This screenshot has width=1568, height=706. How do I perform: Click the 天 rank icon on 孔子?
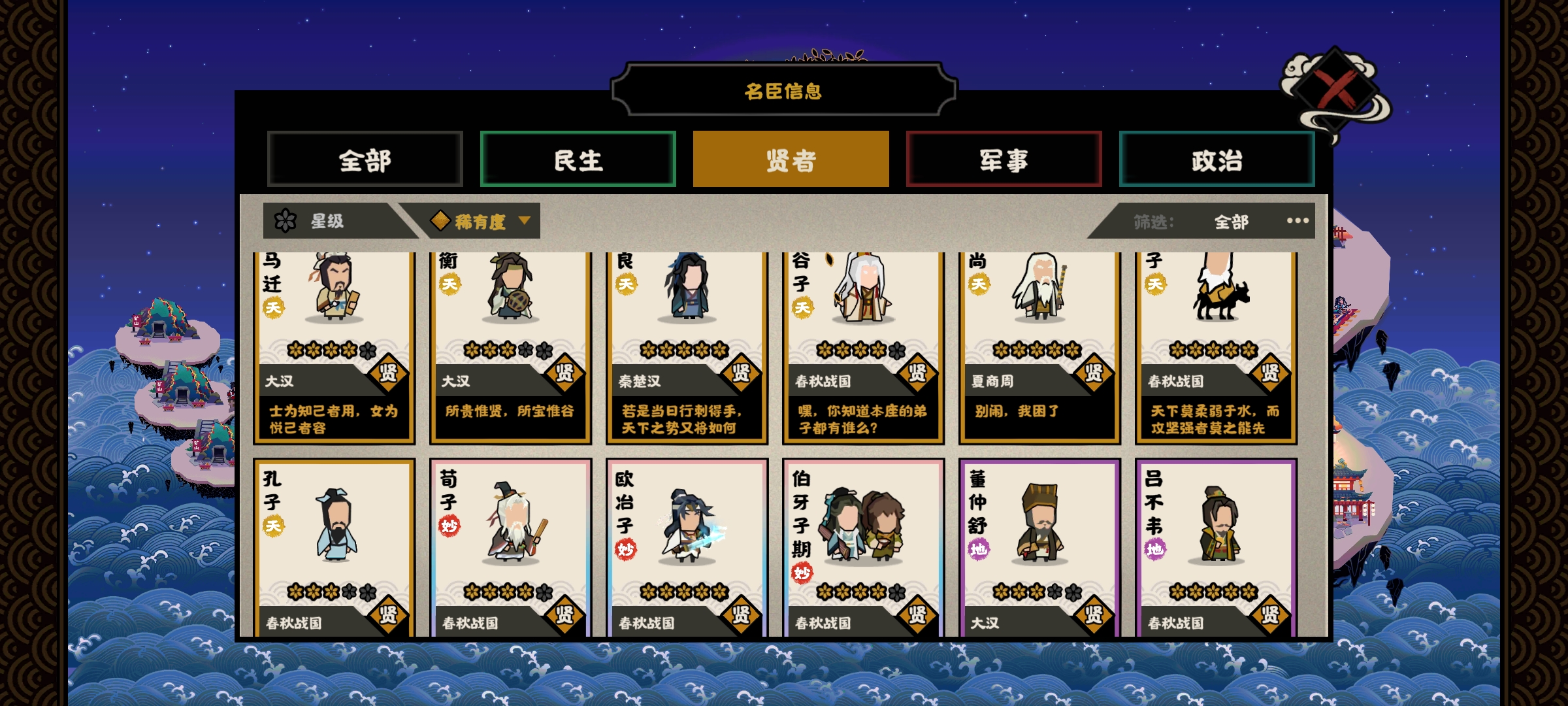pyautogui.click(x=273, y=526)
